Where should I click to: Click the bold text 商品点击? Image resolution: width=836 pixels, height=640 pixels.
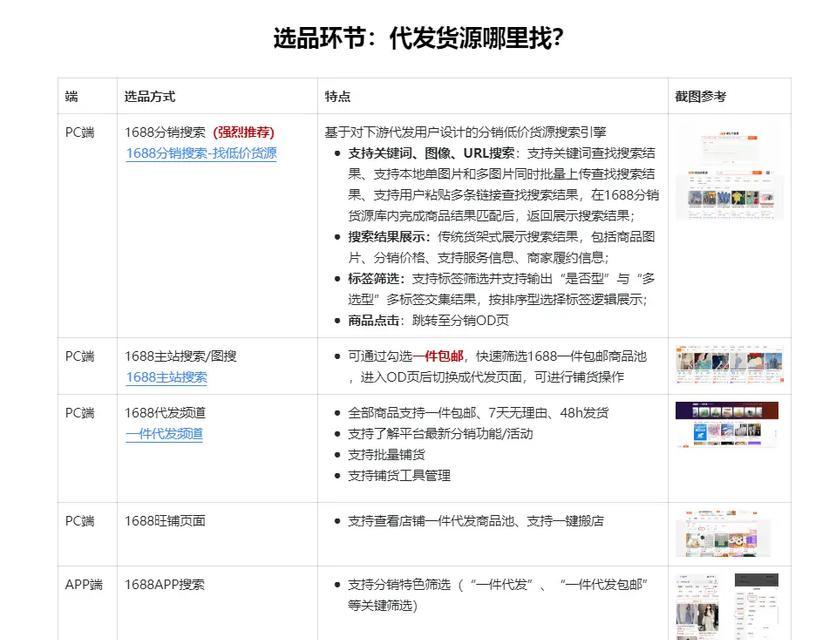pyautogui.click(x=374, y=321)
